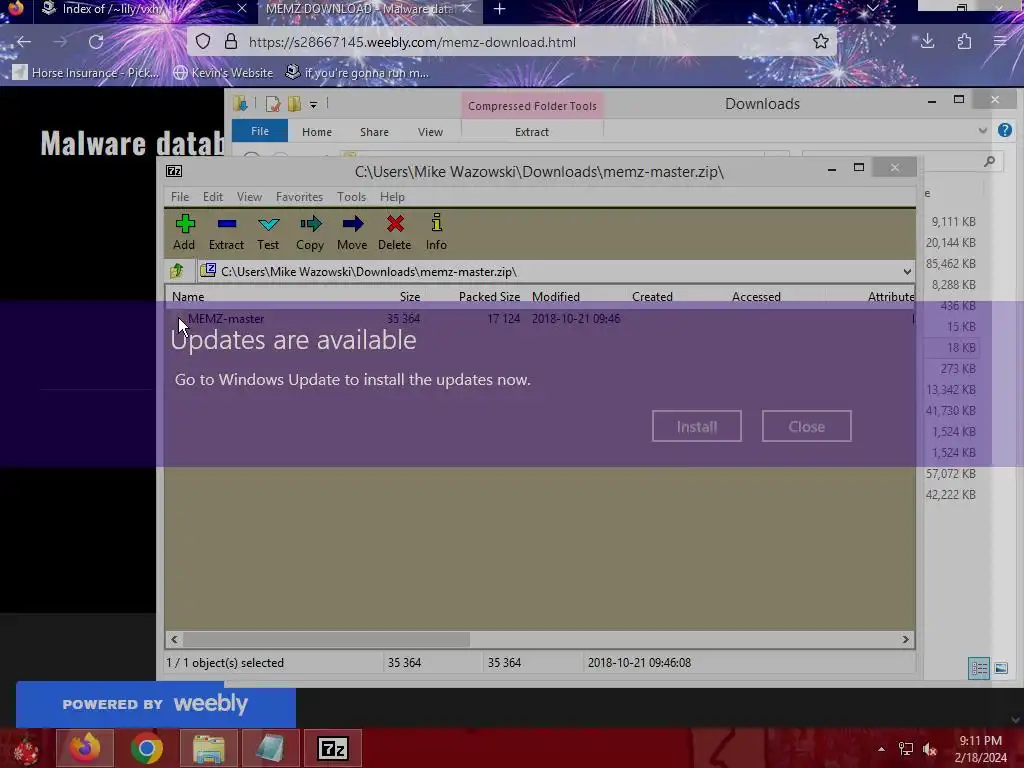1024x768 pixels.
Task: View site security padlock info
Action: (231, 42)
